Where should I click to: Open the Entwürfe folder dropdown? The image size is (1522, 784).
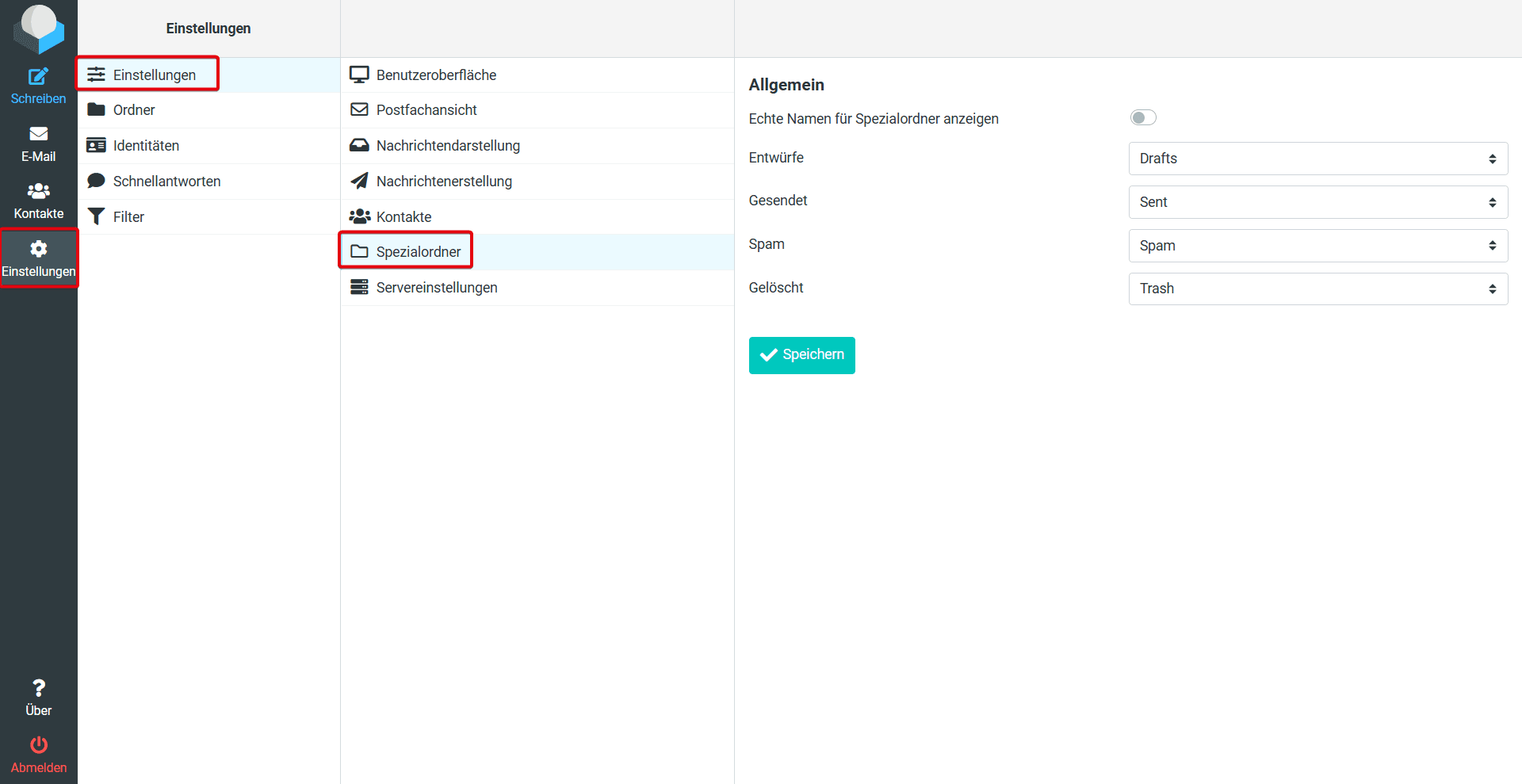pos(1317,159)
